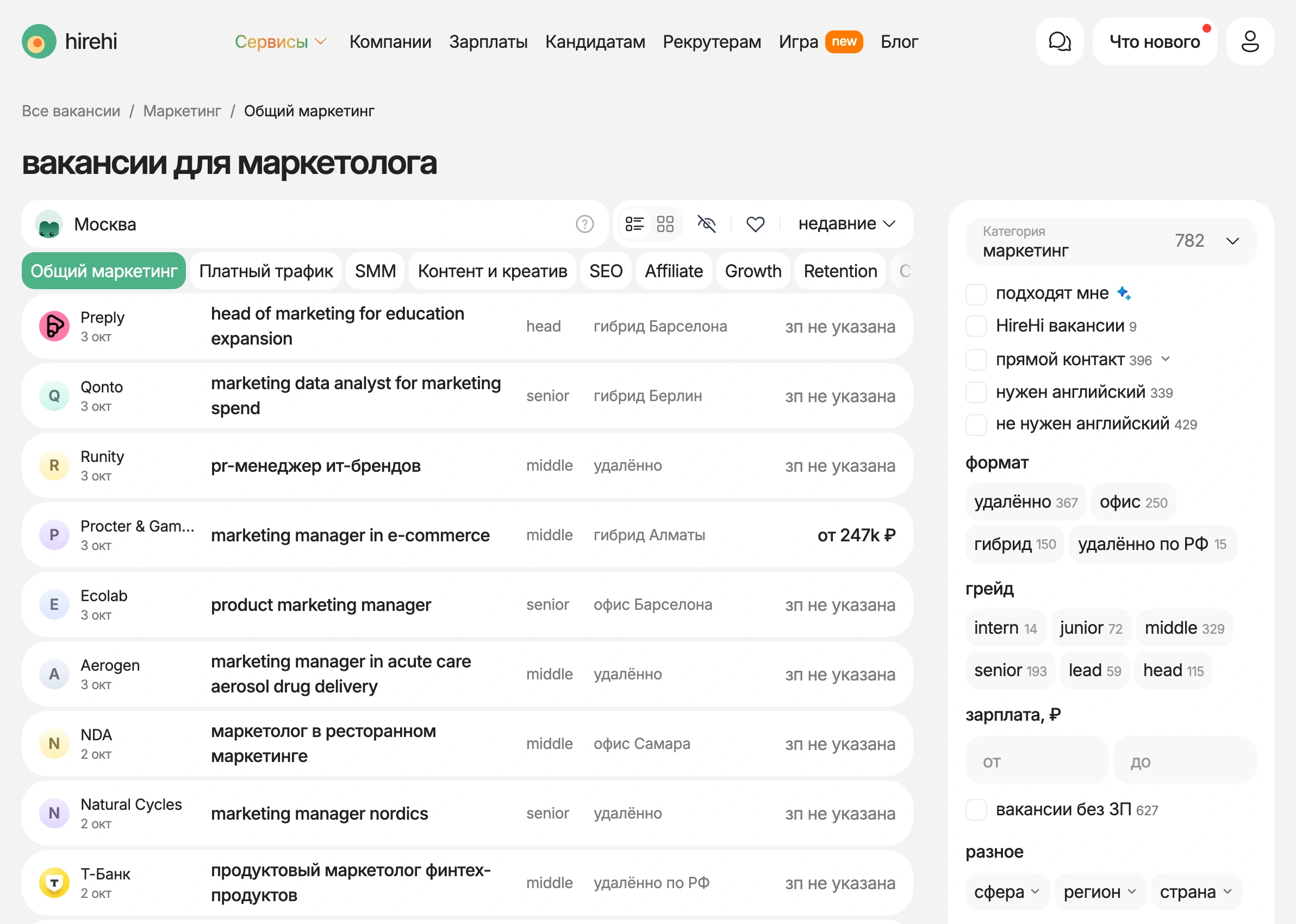Open the user profile icon
This screenshot has height=924, width=1296.
(1250, 41)
